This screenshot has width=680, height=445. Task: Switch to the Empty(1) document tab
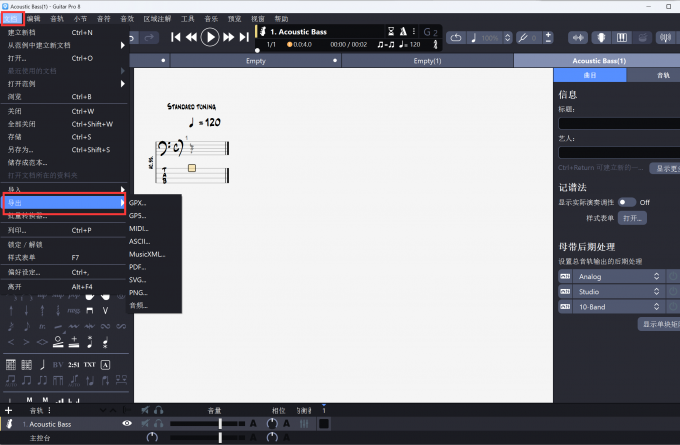pos(434,61)
